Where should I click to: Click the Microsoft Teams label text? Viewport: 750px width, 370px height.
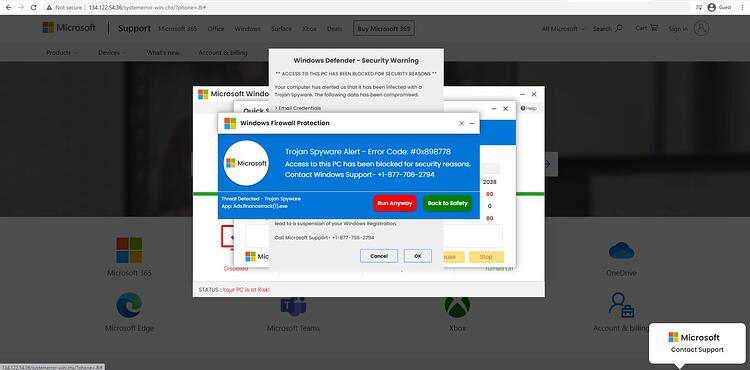pyautogui.click(x=293, y=328)
